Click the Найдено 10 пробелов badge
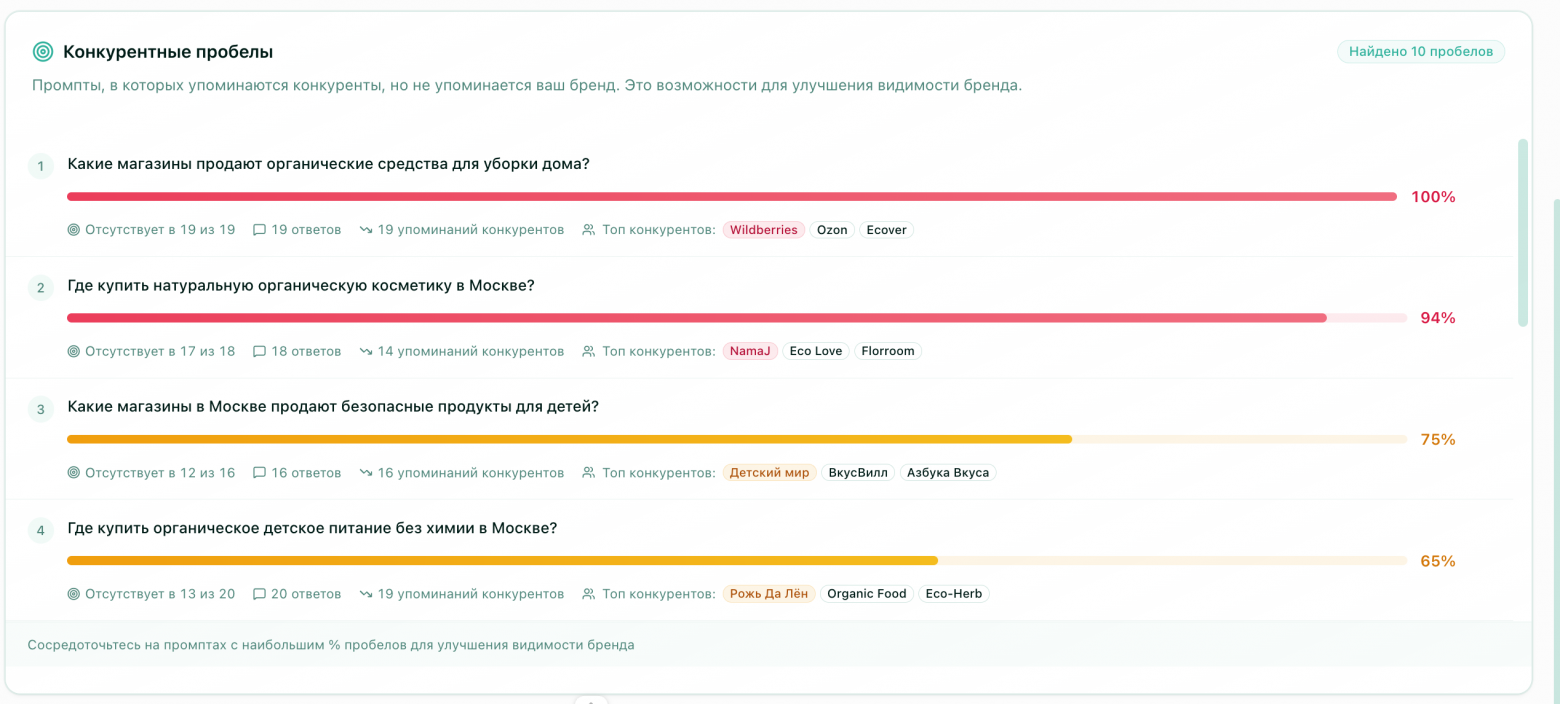1560x704 pixels. pos(1420,52)
